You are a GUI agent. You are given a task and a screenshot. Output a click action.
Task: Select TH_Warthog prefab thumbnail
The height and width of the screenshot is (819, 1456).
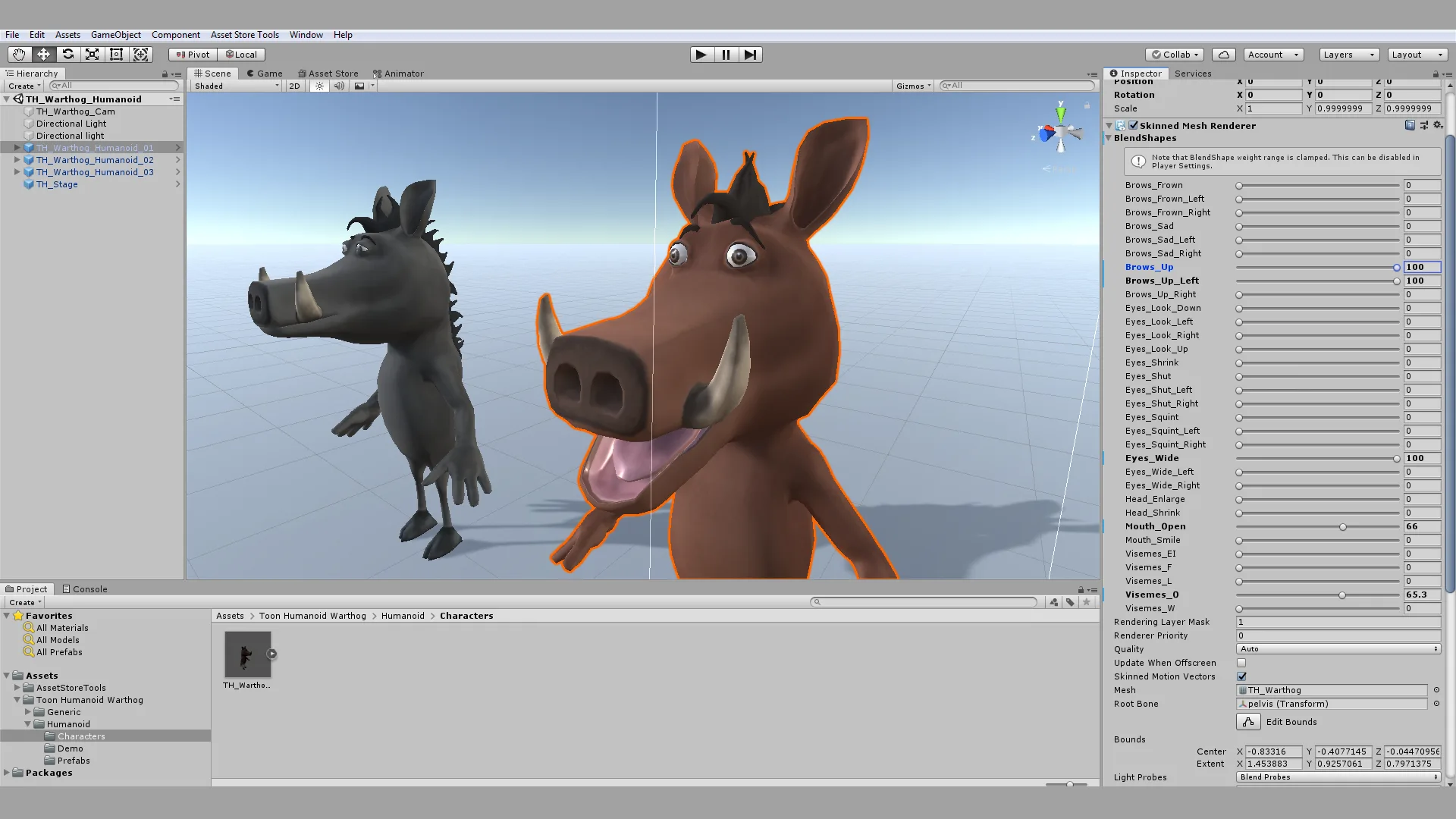[x=247, y=654]
